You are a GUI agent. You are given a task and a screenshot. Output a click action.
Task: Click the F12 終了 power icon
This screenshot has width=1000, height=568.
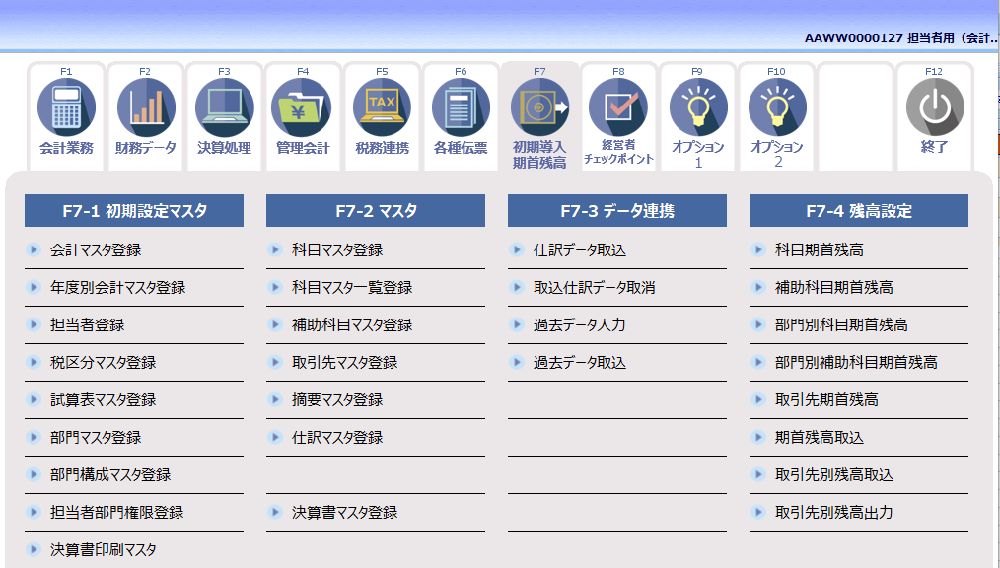(934, 107)
